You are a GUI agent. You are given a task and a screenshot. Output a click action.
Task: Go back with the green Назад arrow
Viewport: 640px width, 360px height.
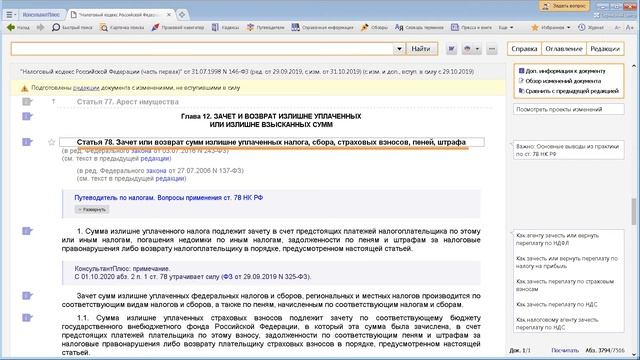pos(18,27)
